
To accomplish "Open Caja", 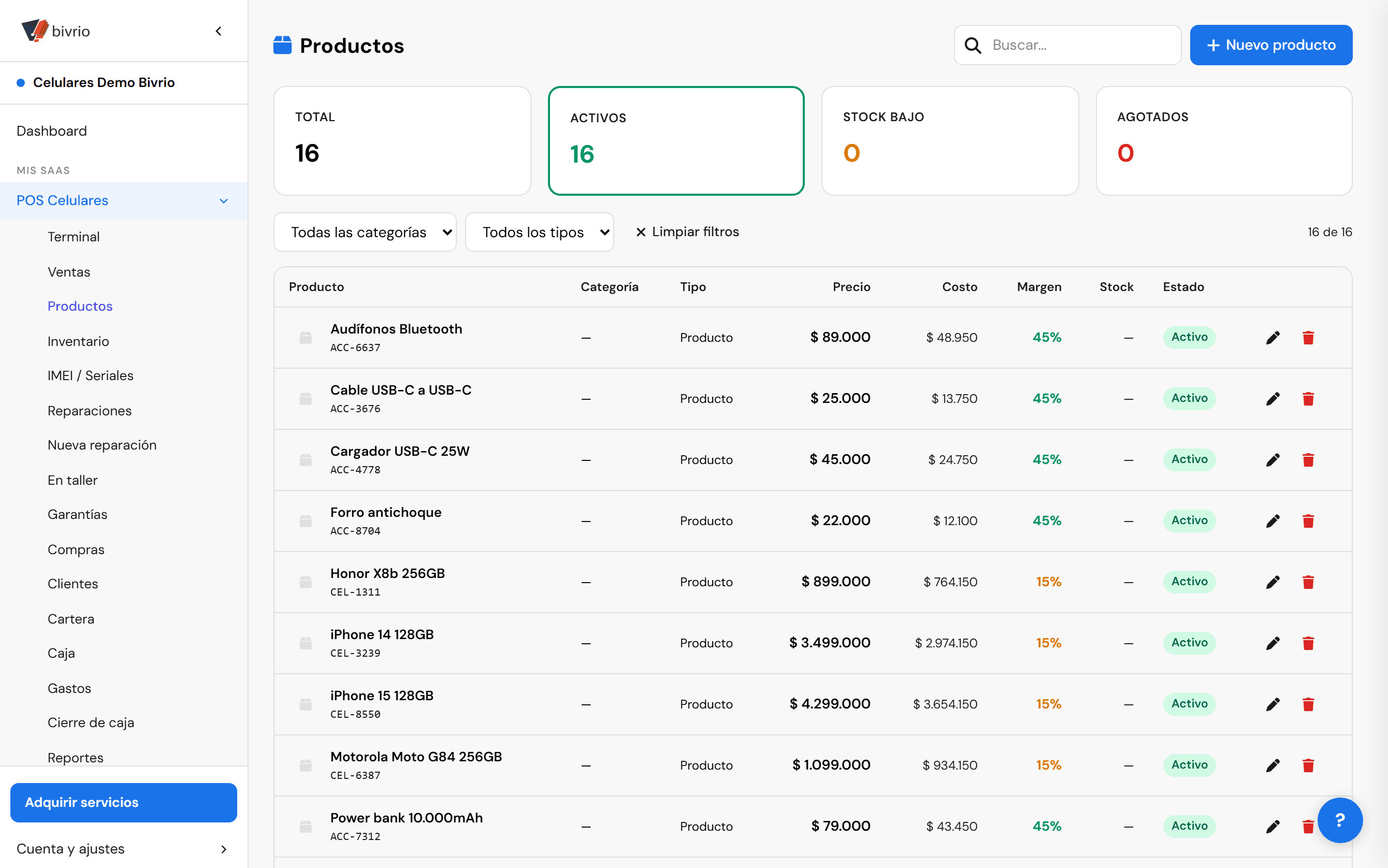I will (x=61, y=653).
